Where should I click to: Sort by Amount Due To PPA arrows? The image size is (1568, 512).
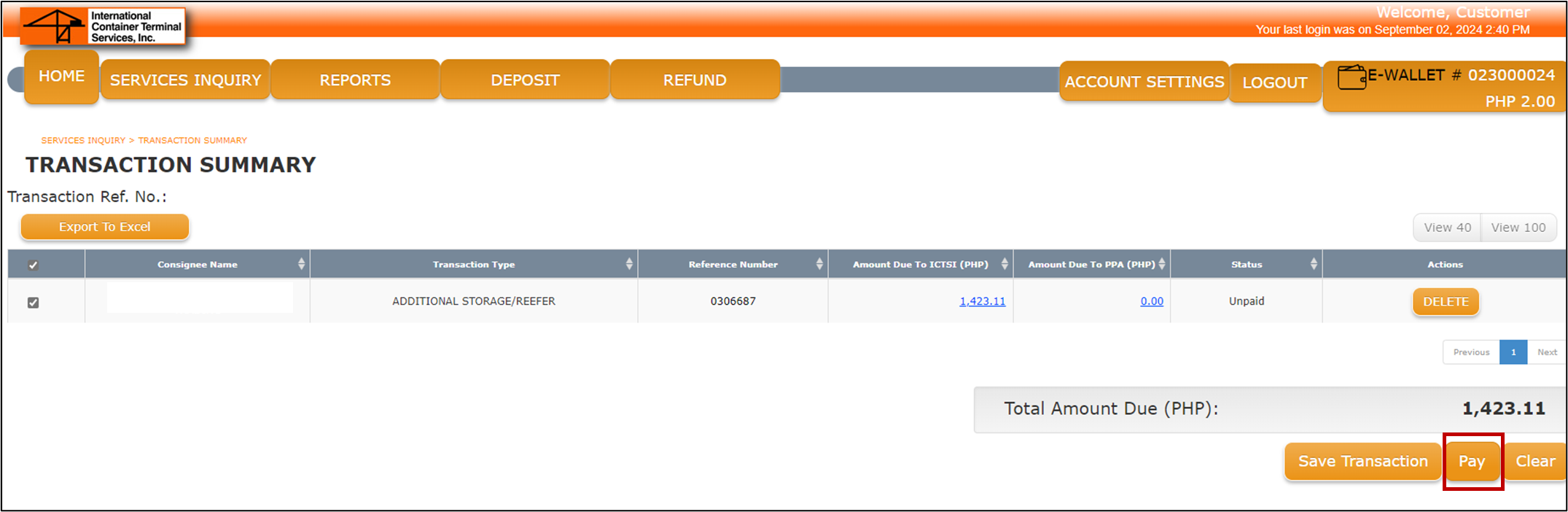[x=1162, y=264]
